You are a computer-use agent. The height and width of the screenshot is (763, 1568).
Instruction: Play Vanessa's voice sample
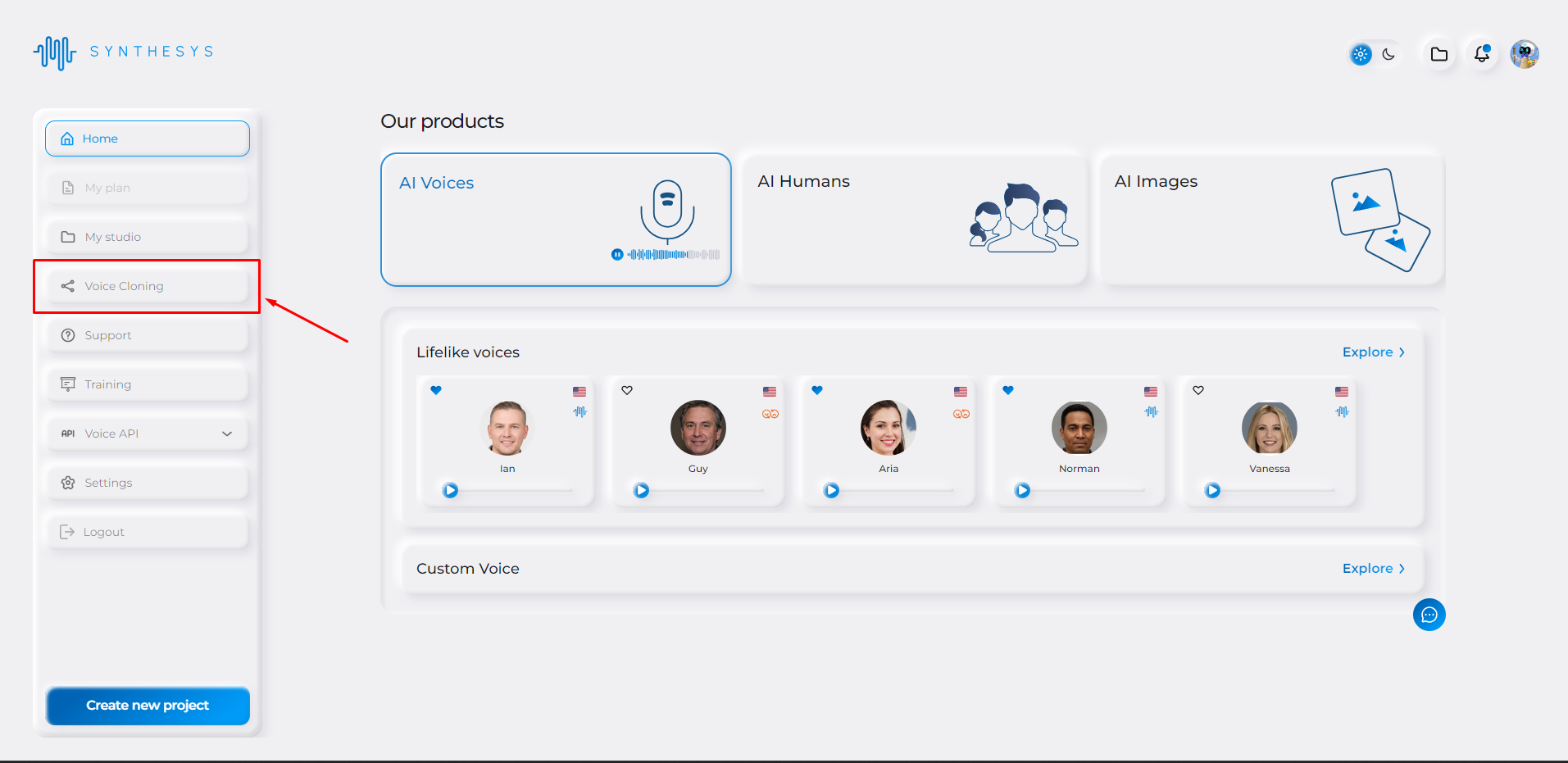pos(1213,490)
